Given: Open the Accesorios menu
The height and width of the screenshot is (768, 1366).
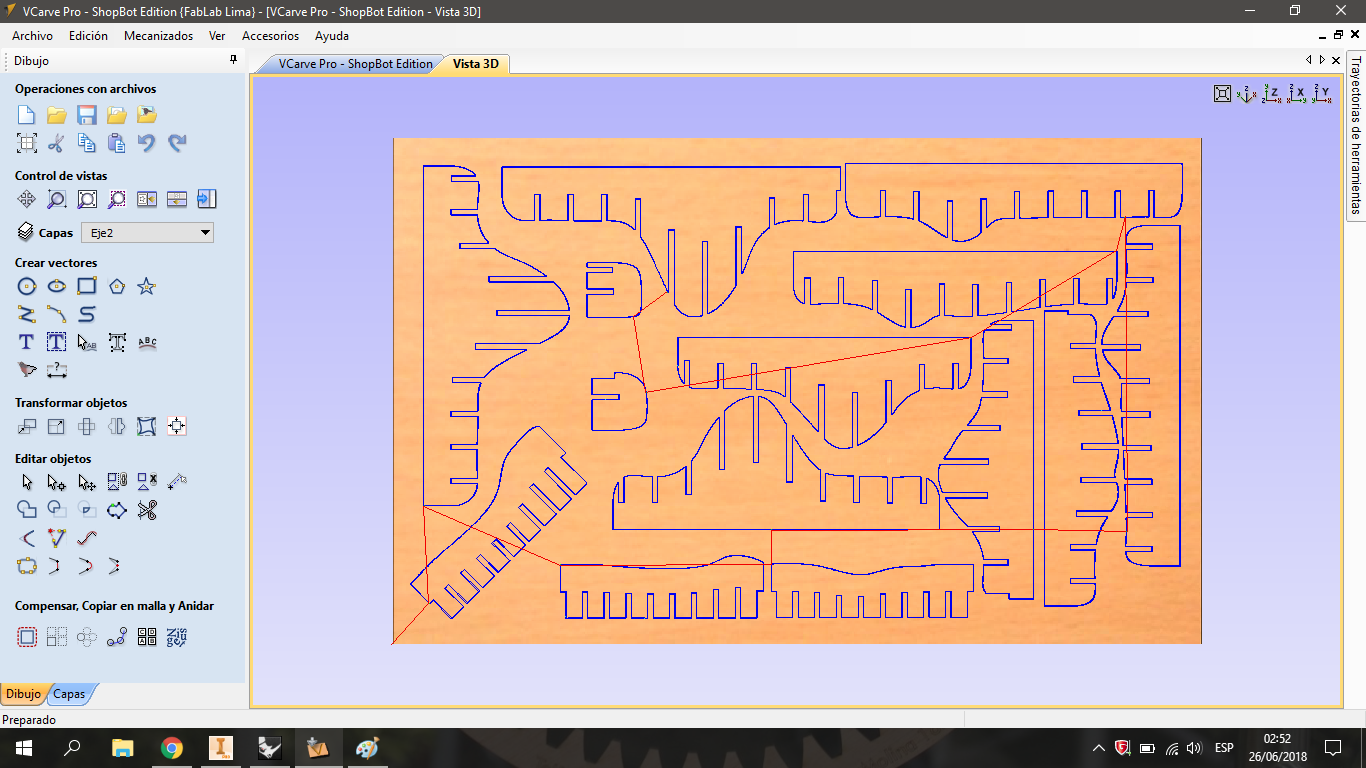Looking at the screenshot, I should pos(270,35).
